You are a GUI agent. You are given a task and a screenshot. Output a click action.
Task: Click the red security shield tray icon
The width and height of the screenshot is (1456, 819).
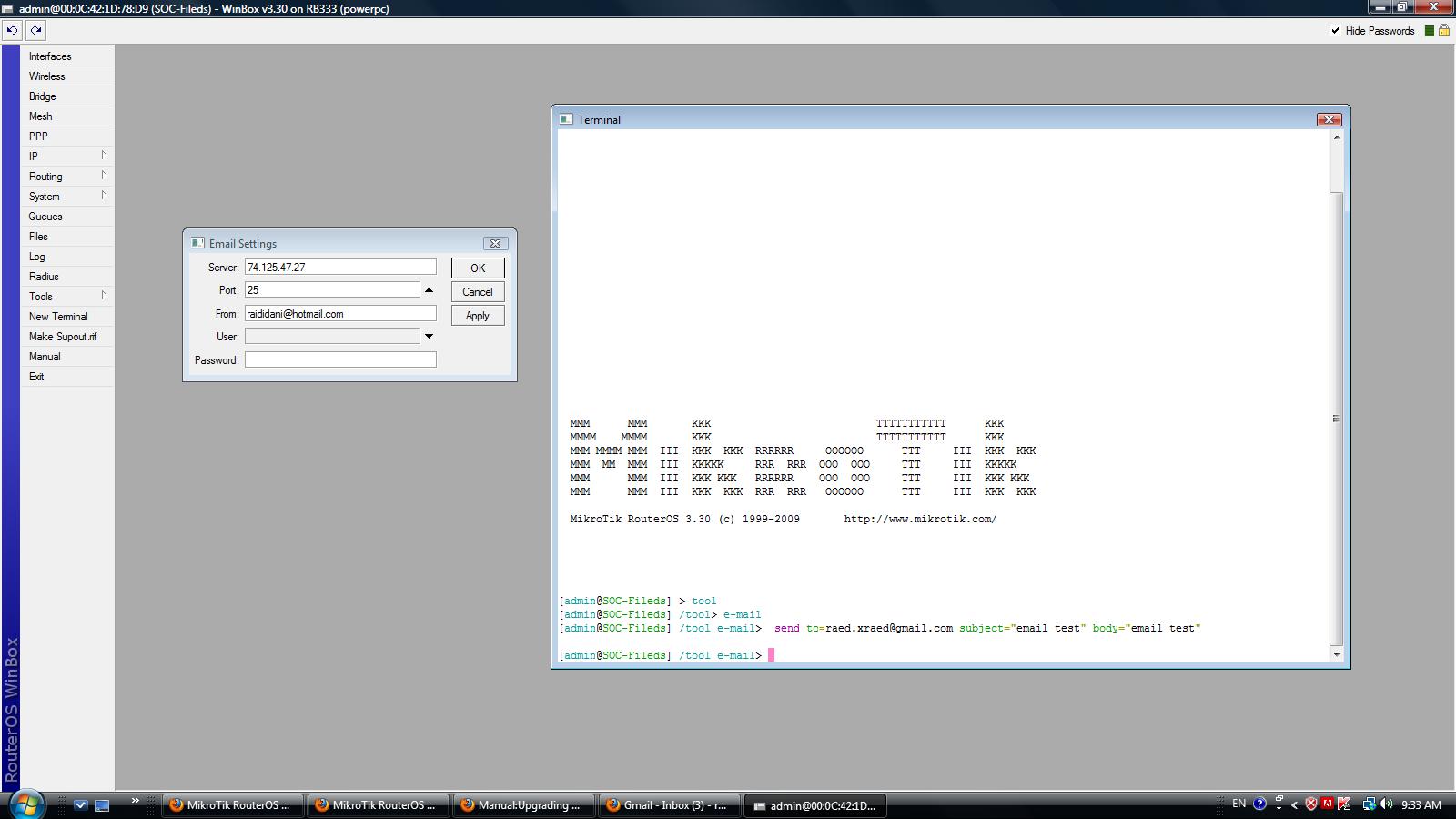(1311, 804)
